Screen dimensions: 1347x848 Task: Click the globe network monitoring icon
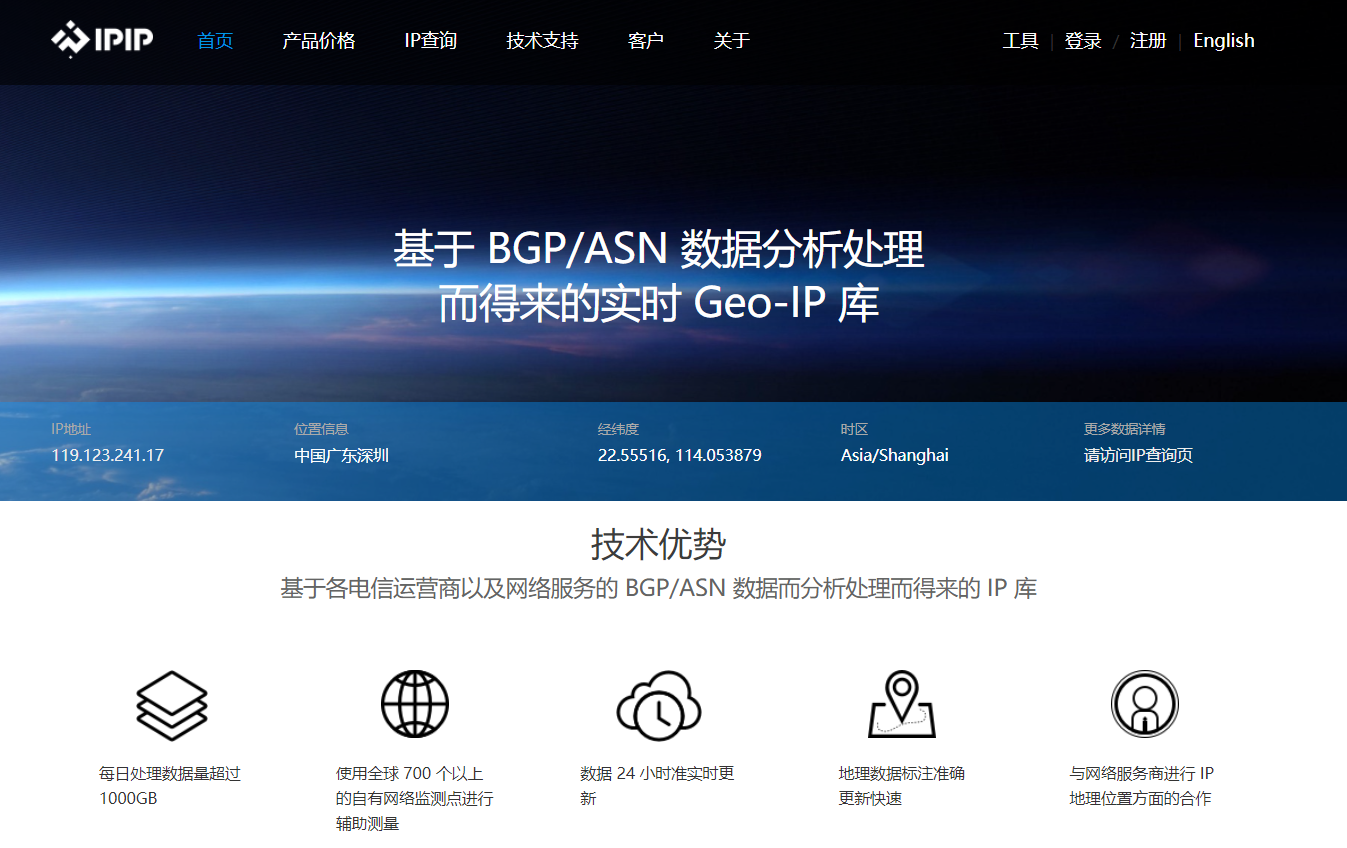[415, 704]
